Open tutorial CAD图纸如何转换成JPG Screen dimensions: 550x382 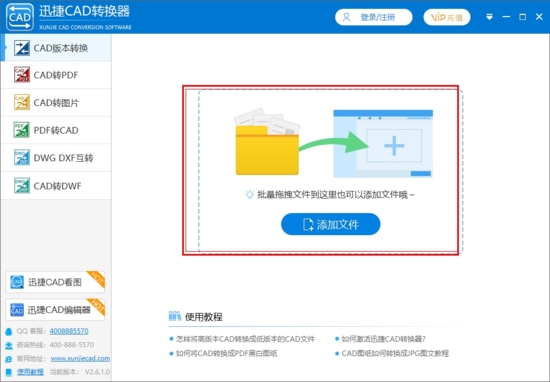395,353
